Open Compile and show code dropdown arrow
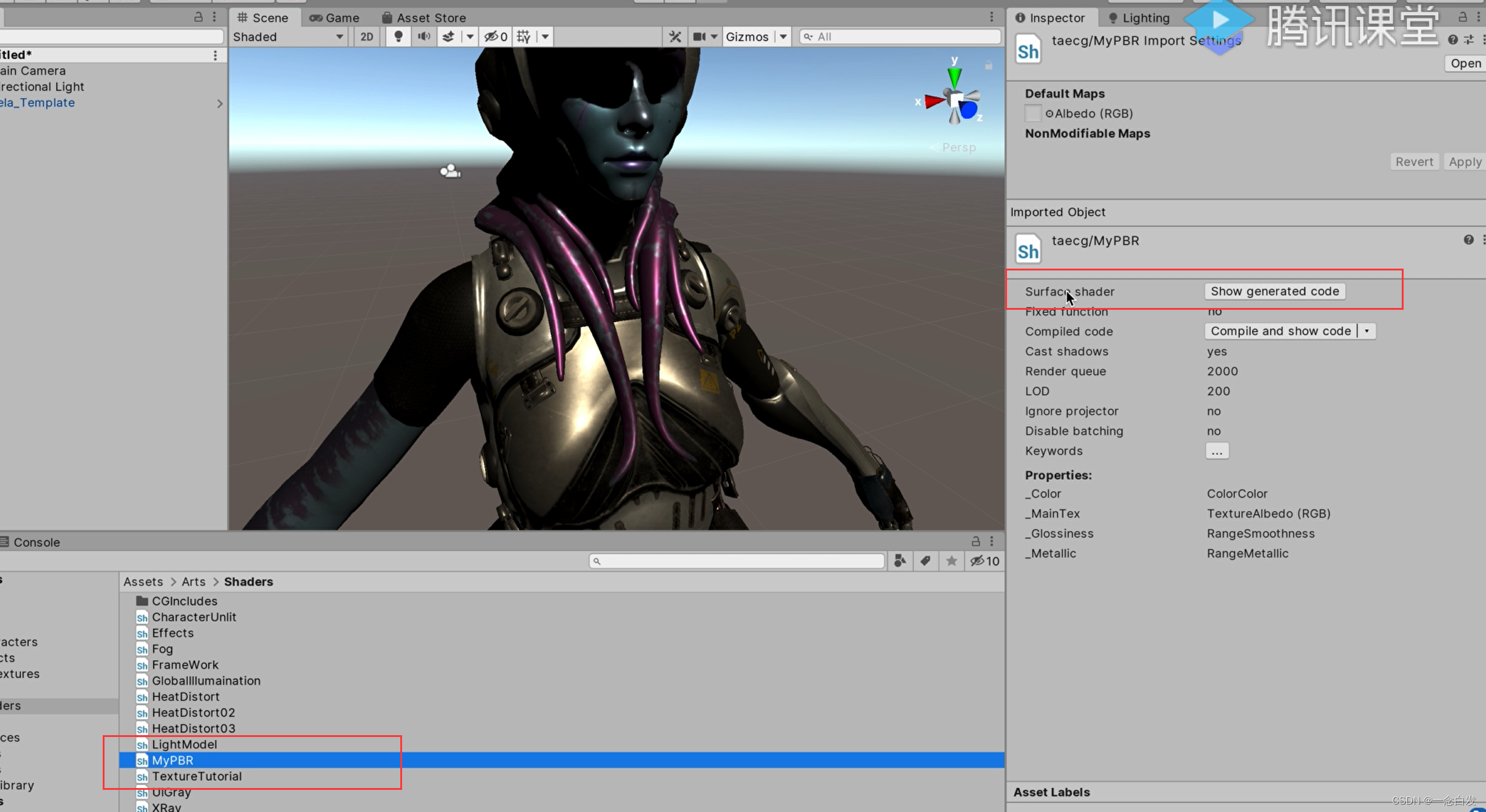The width and height of the screenshot is (1486, 812). [x=1367, y=331]
